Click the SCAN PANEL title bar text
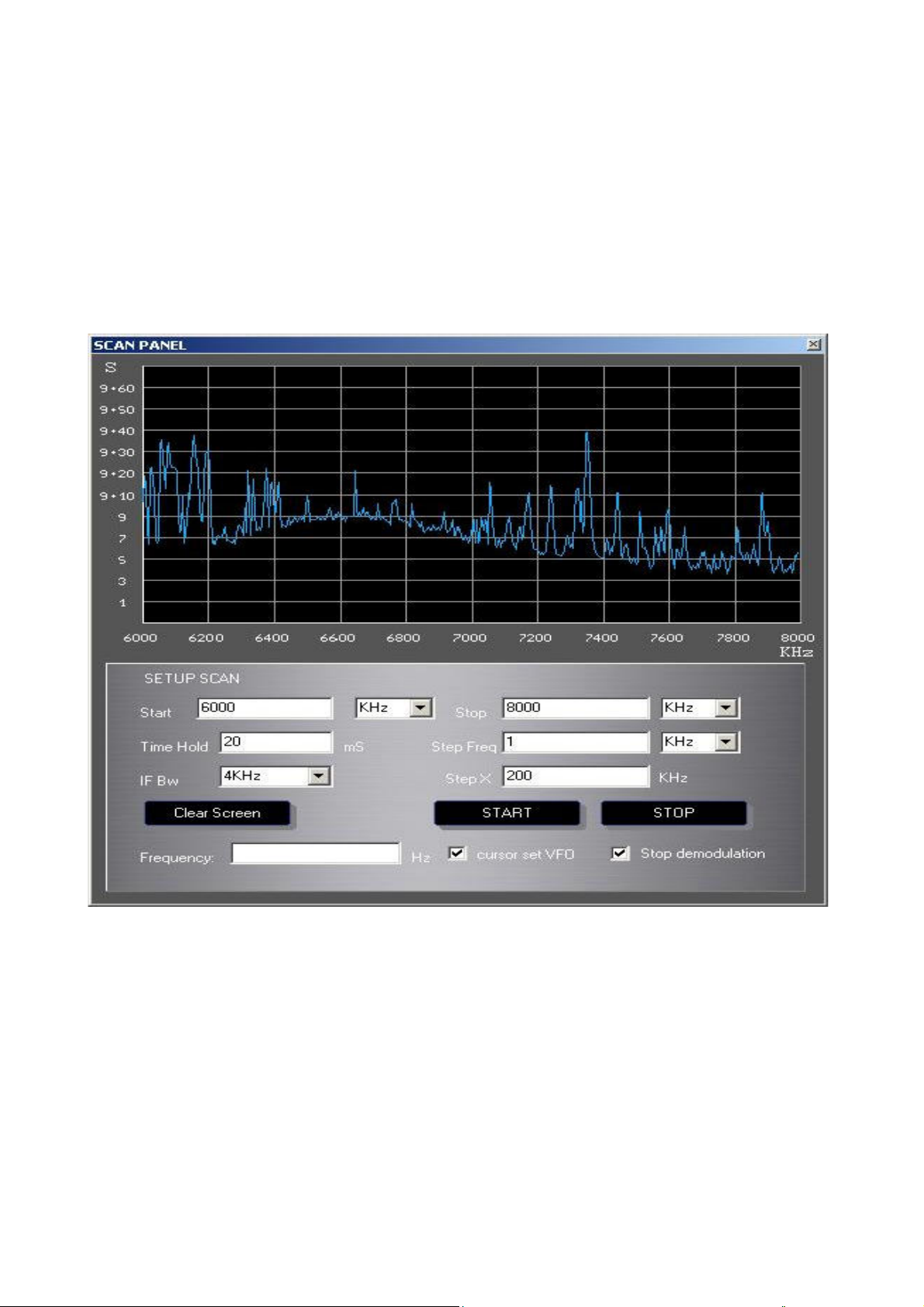The width and height of the screenshot is (924, 1307). point(140,345)
